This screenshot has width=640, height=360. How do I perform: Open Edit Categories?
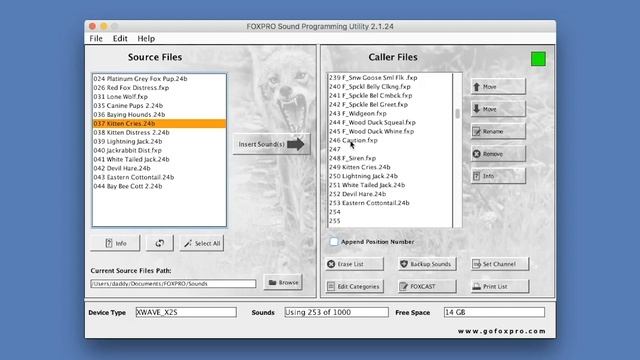tap(355, 287)
